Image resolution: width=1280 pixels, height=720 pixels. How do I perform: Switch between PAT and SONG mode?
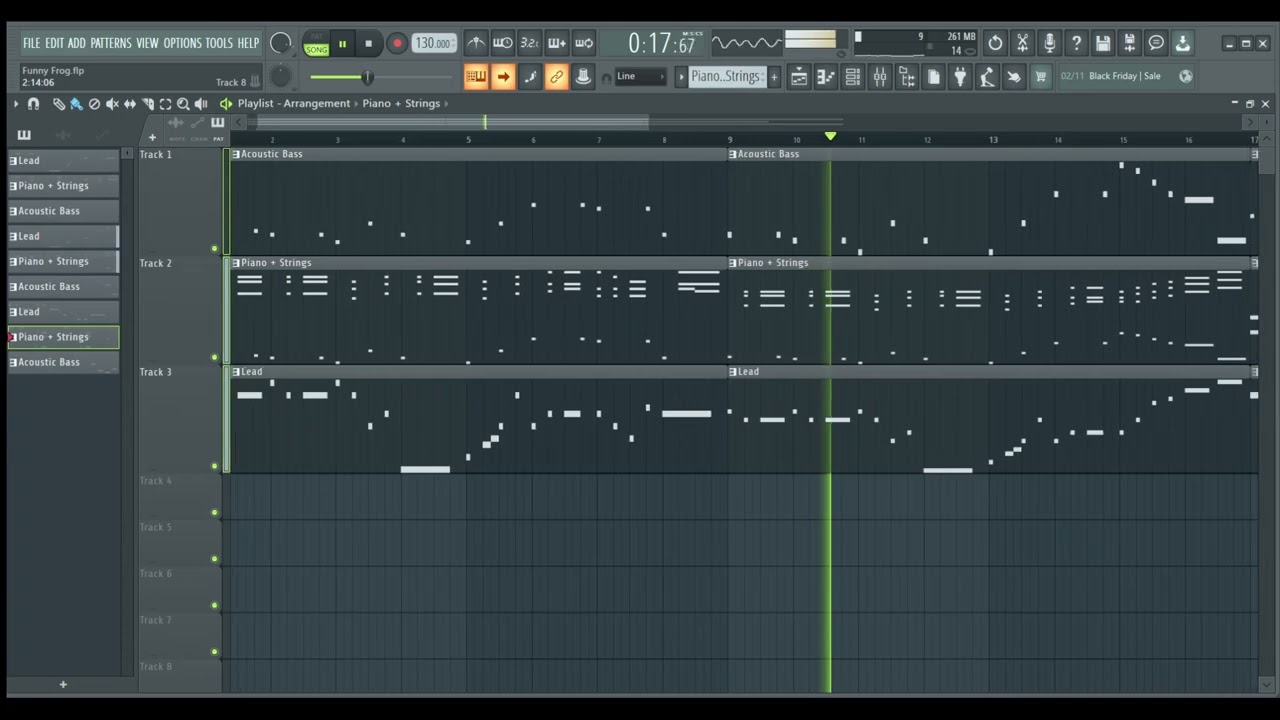(x=316, y=43)
